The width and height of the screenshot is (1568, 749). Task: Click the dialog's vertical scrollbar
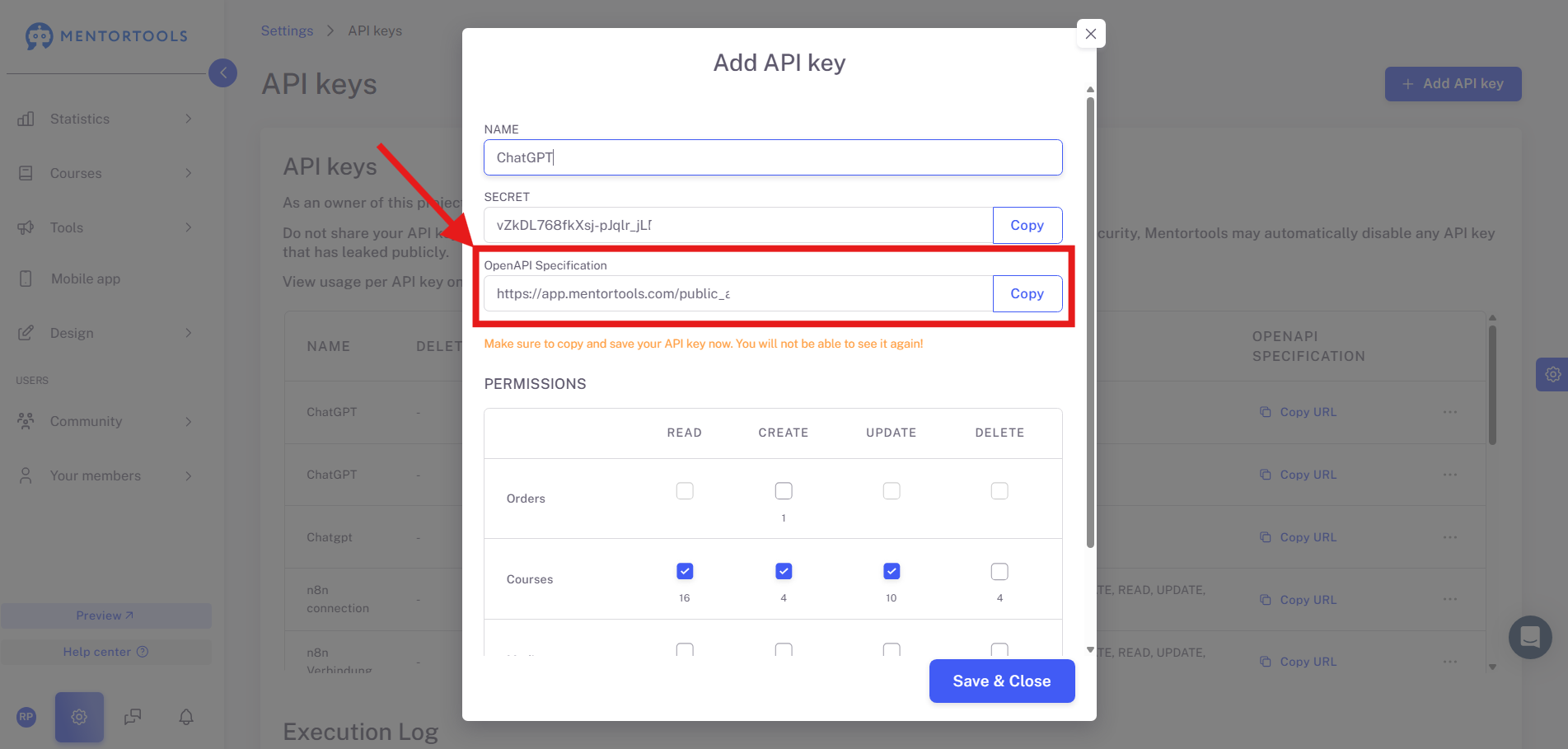tap(1090, 322)
